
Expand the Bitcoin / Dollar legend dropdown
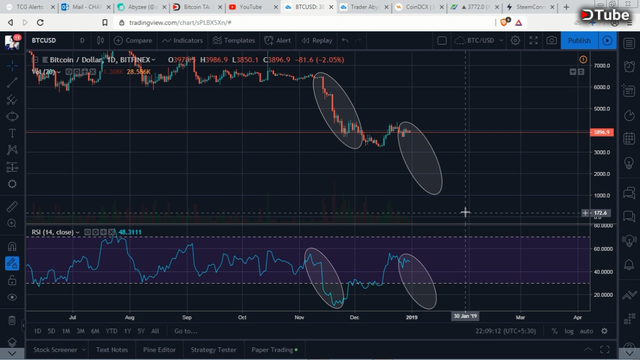pyautogui.click(x=153, y=60)
